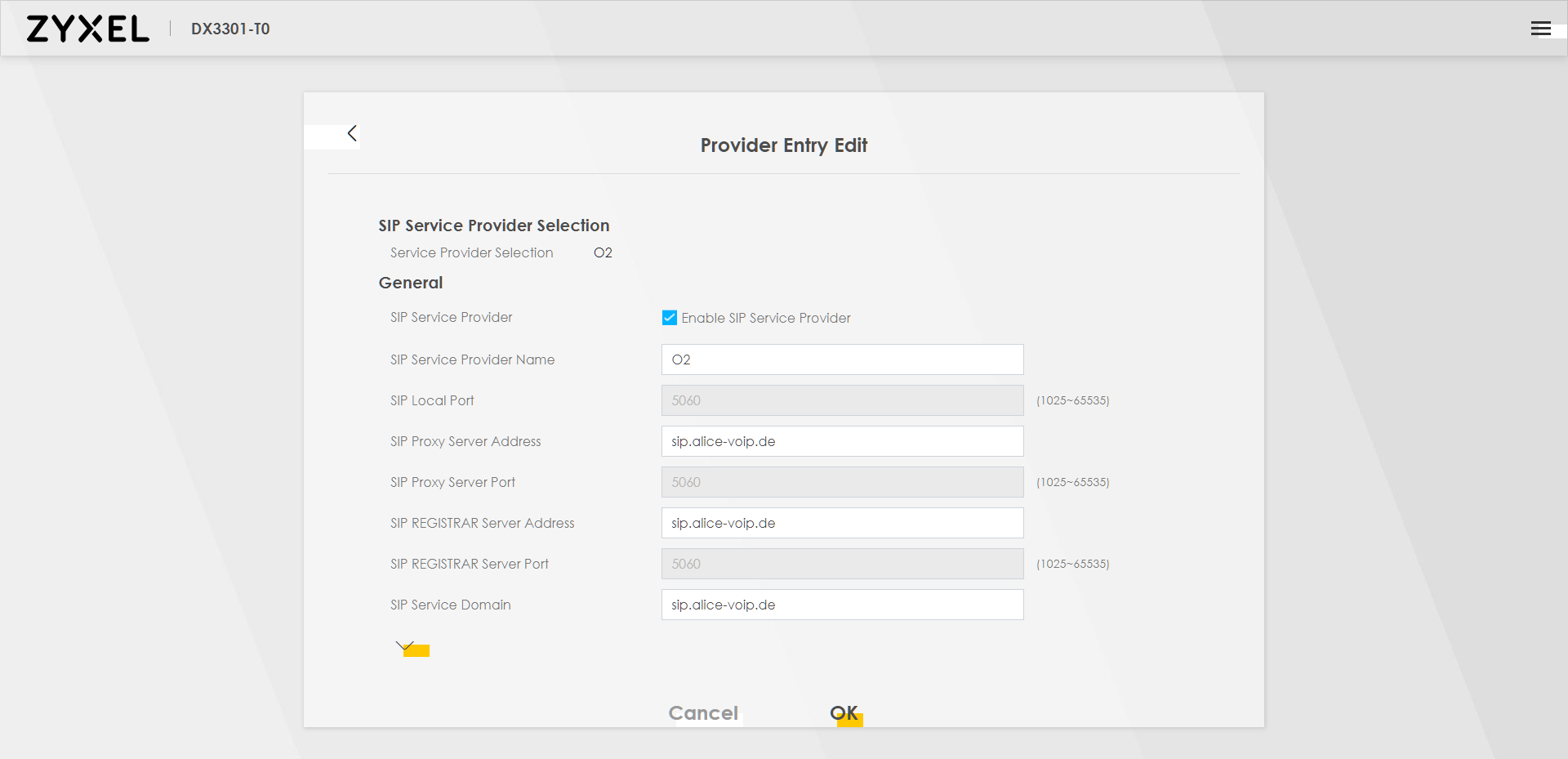1568x759 pixels.
Task: Click the SIP Proxy Server Port field
Action: click(842, 482)
